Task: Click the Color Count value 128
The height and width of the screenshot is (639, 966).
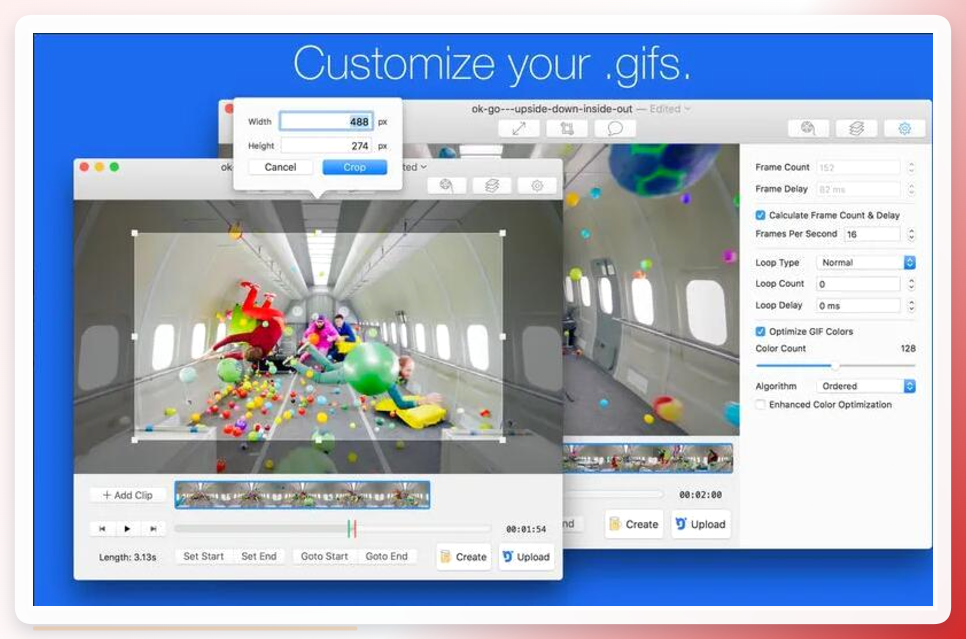Action: (x=907, y=349)
